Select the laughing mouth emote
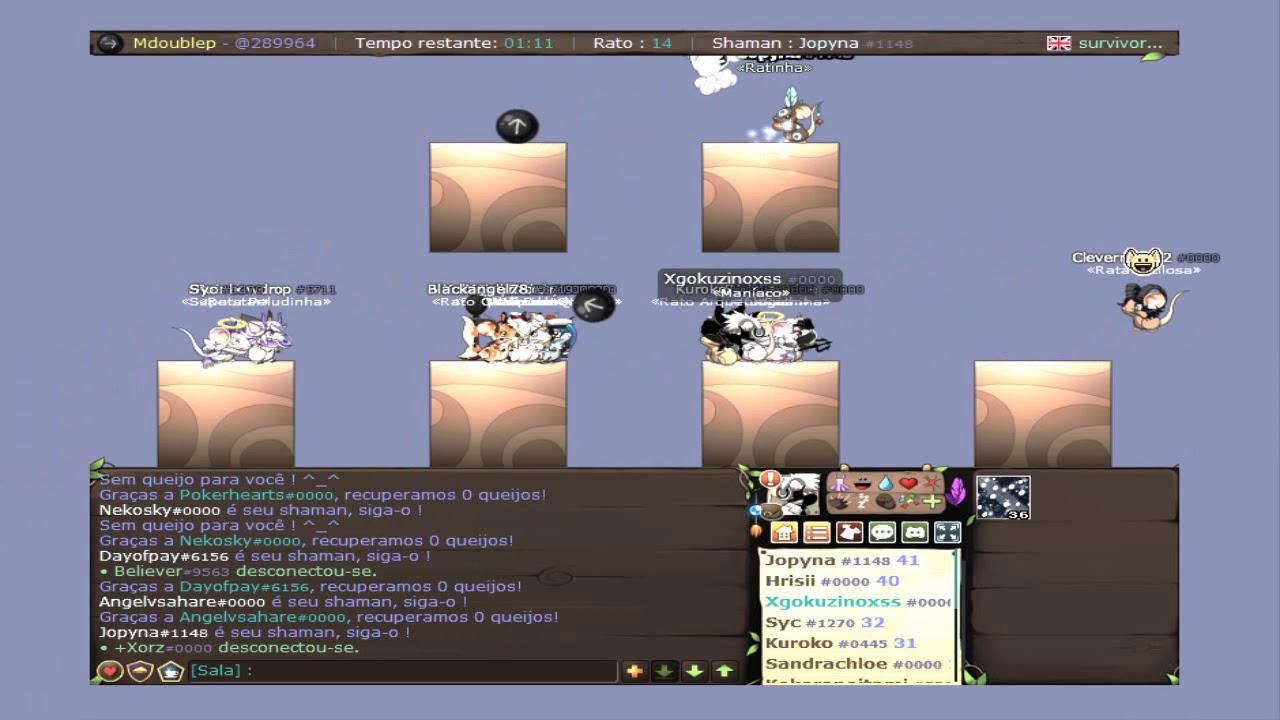 pyautogui.click(x=862, y=484)
